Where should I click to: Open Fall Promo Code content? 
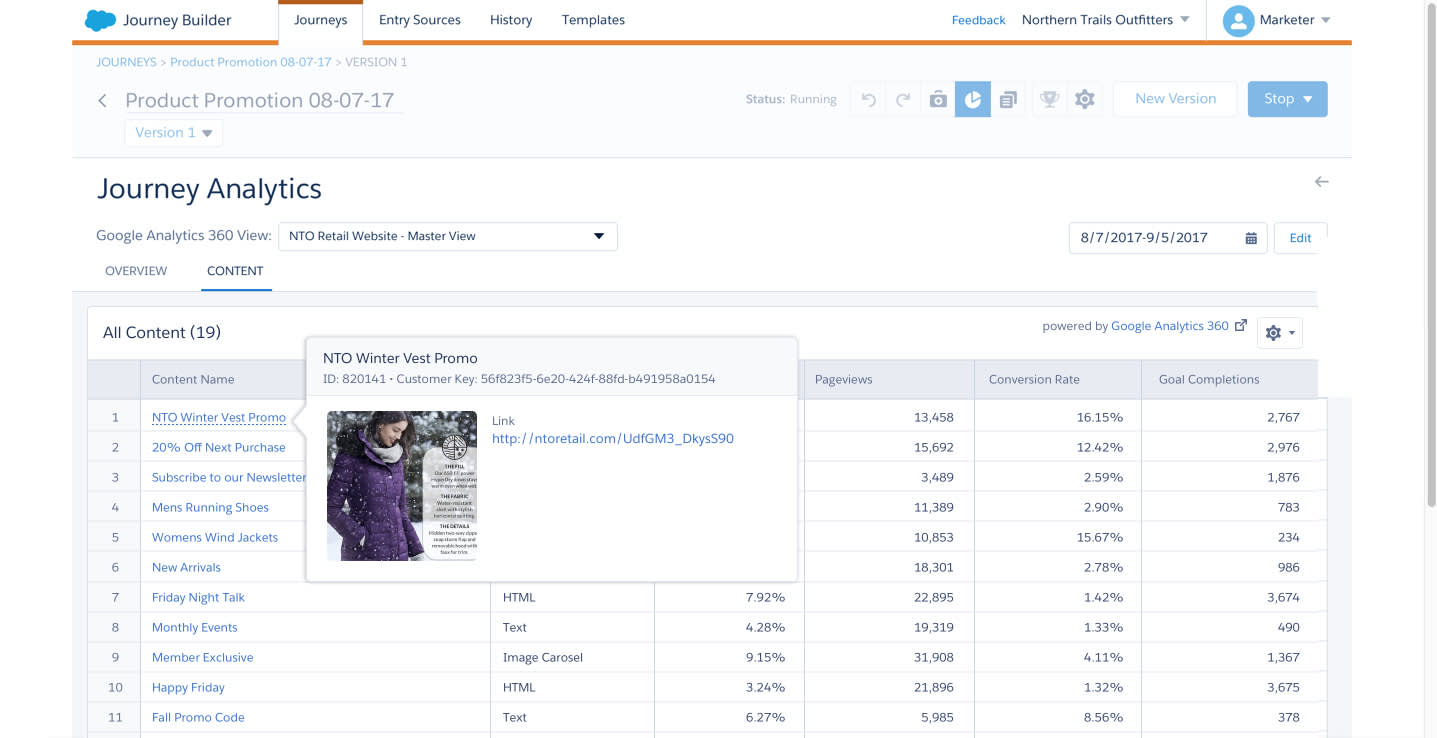198,717
